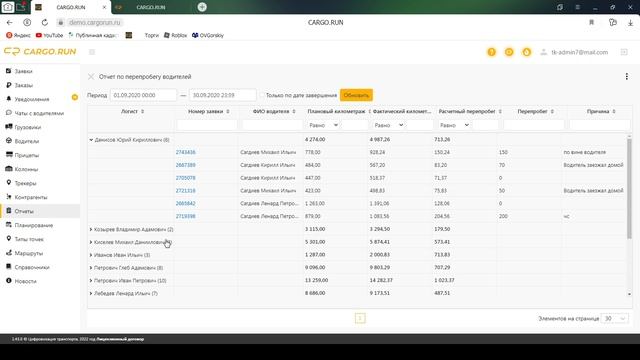Viewport: 640px width, 360px height.
Task: Click the CARGO.RUN logo
Action: (40, 51)
